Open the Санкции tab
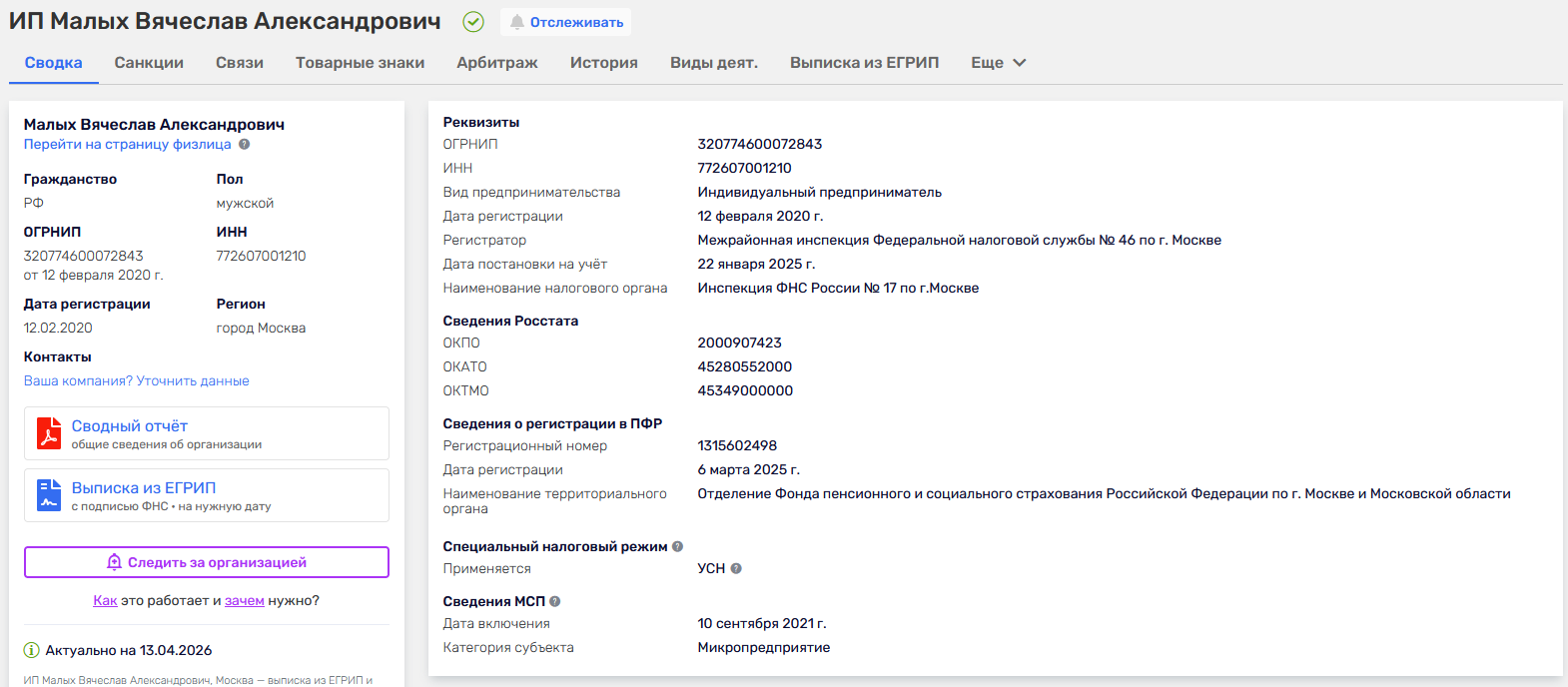 (149, 63)
